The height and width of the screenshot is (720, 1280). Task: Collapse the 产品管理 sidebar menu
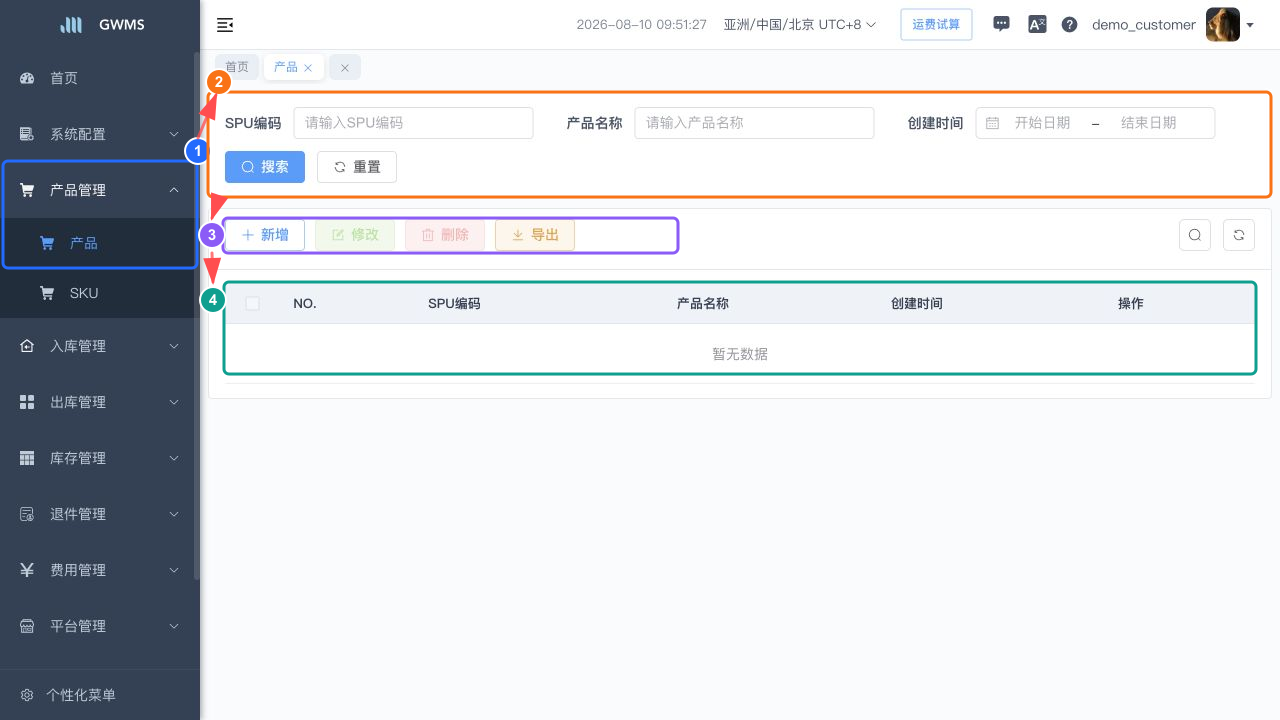click(100, 190)
